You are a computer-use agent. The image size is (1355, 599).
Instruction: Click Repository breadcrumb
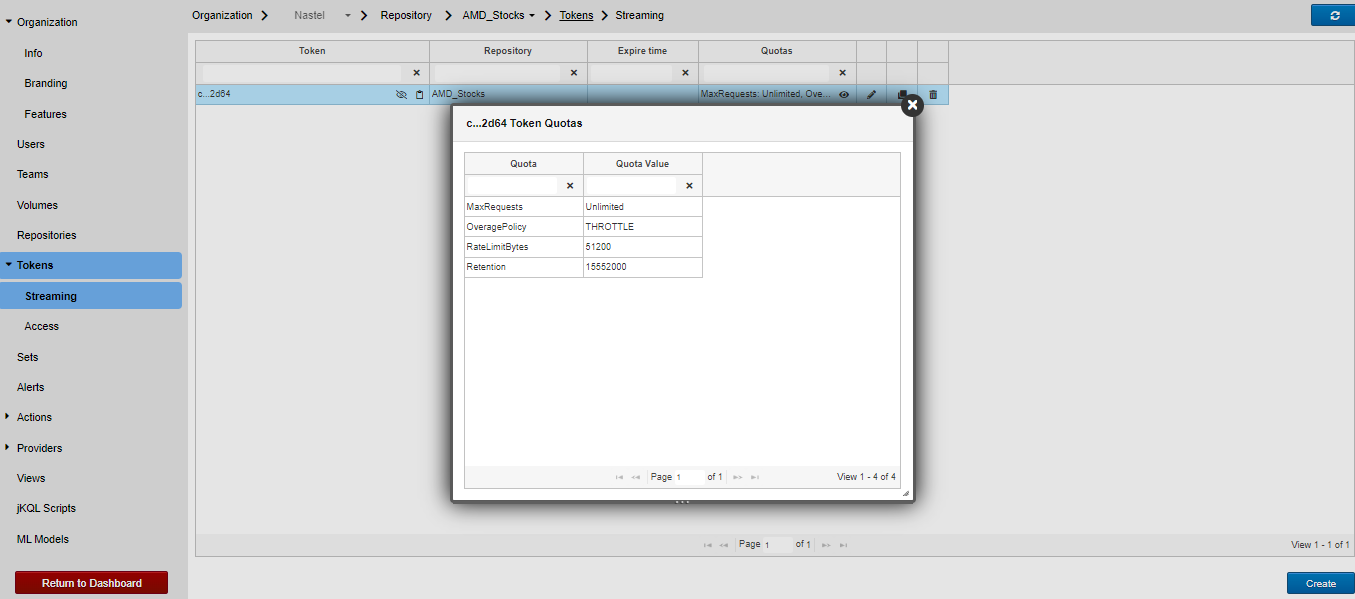406,16
